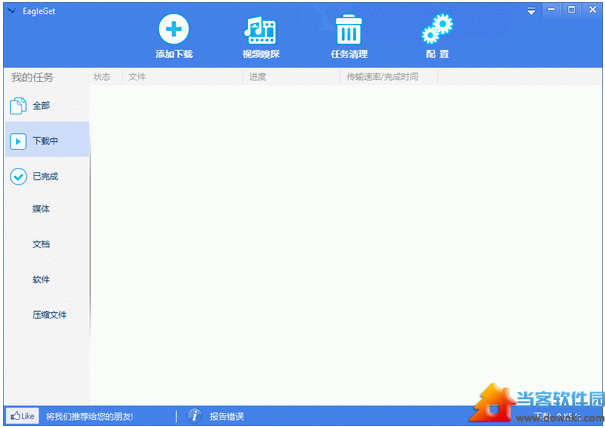The image size is (605, 428).
Task: Select the 全部 all tasks item
Action: [47, 106]
